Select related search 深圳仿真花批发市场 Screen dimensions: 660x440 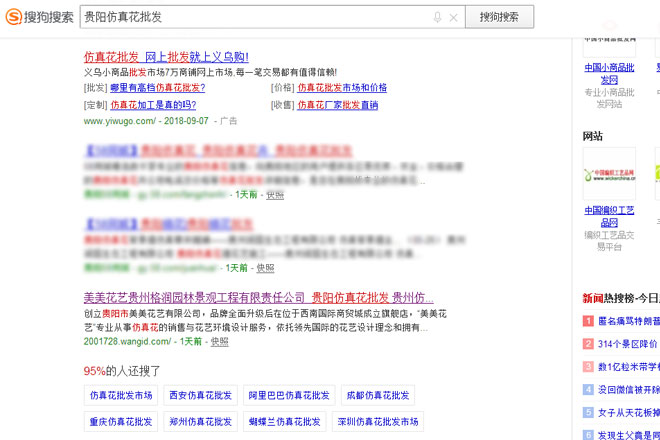378,421
